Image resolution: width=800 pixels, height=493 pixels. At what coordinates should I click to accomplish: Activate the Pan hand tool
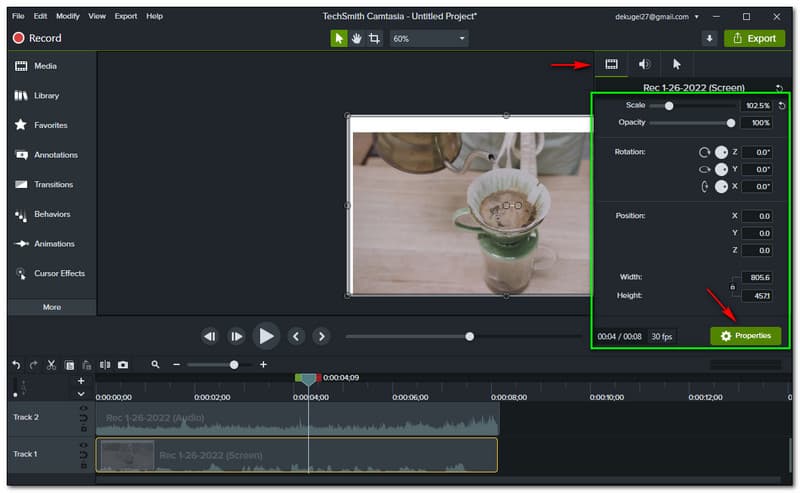point(356,38)
